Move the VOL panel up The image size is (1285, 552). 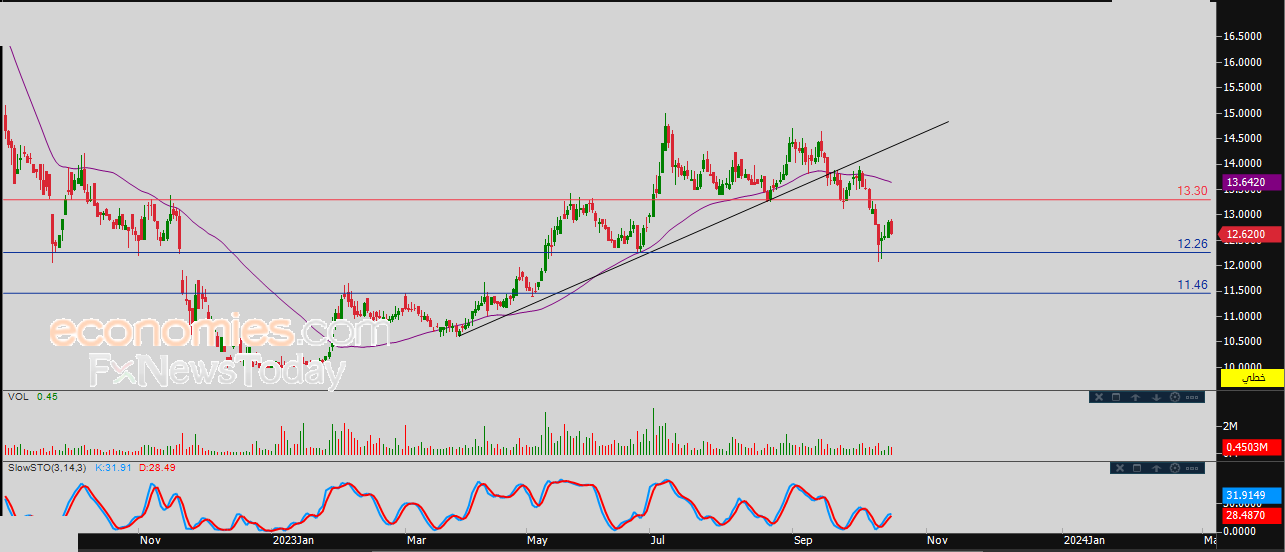pyautogui.click(x=1136, y=397)
